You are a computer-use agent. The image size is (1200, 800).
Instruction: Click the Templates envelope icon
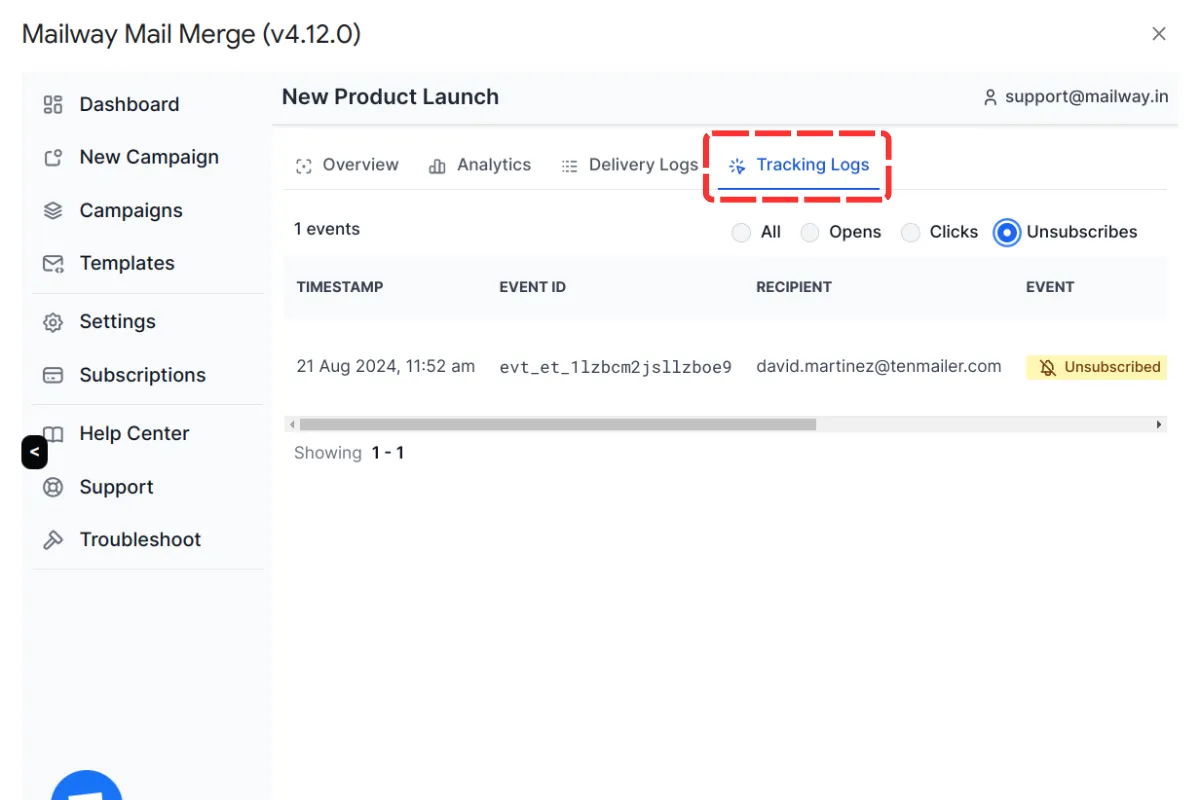[53, 264]
